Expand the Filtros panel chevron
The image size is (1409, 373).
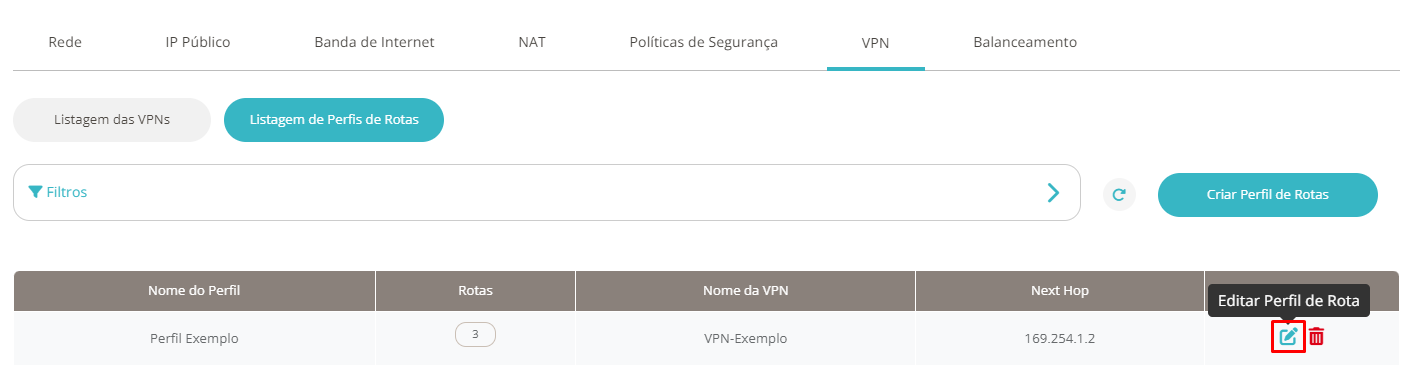tap(1053, 192)
